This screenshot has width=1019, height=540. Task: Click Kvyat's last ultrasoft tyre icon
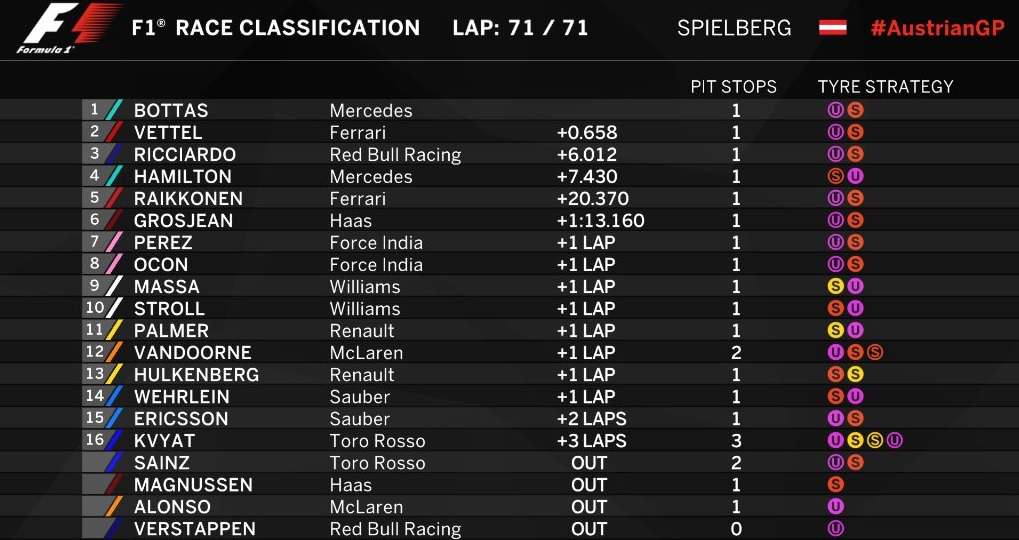point(894,441)
